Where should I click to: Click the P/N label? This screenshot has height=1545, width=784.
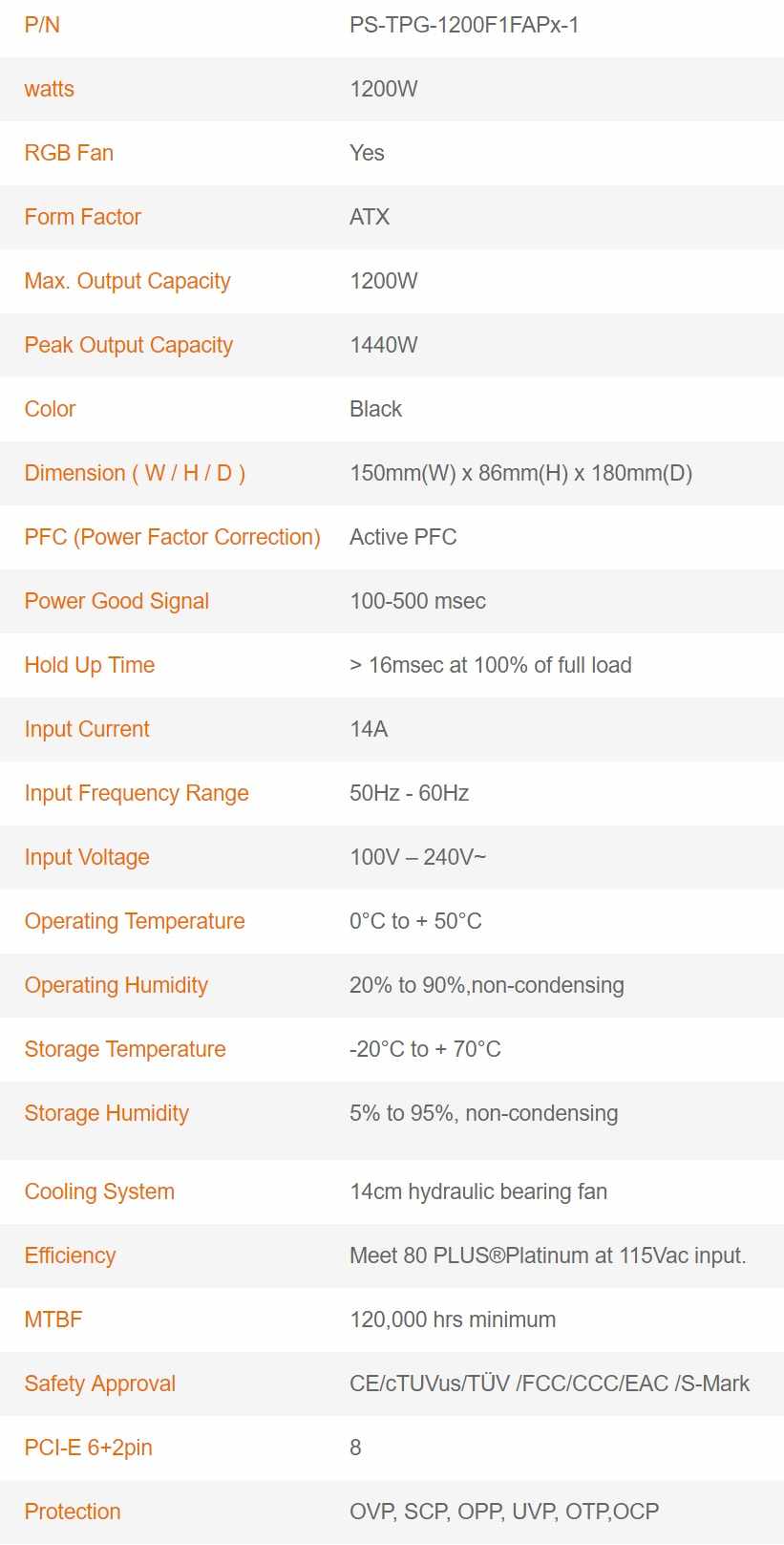pyautogui.click(x=42, y=25)
